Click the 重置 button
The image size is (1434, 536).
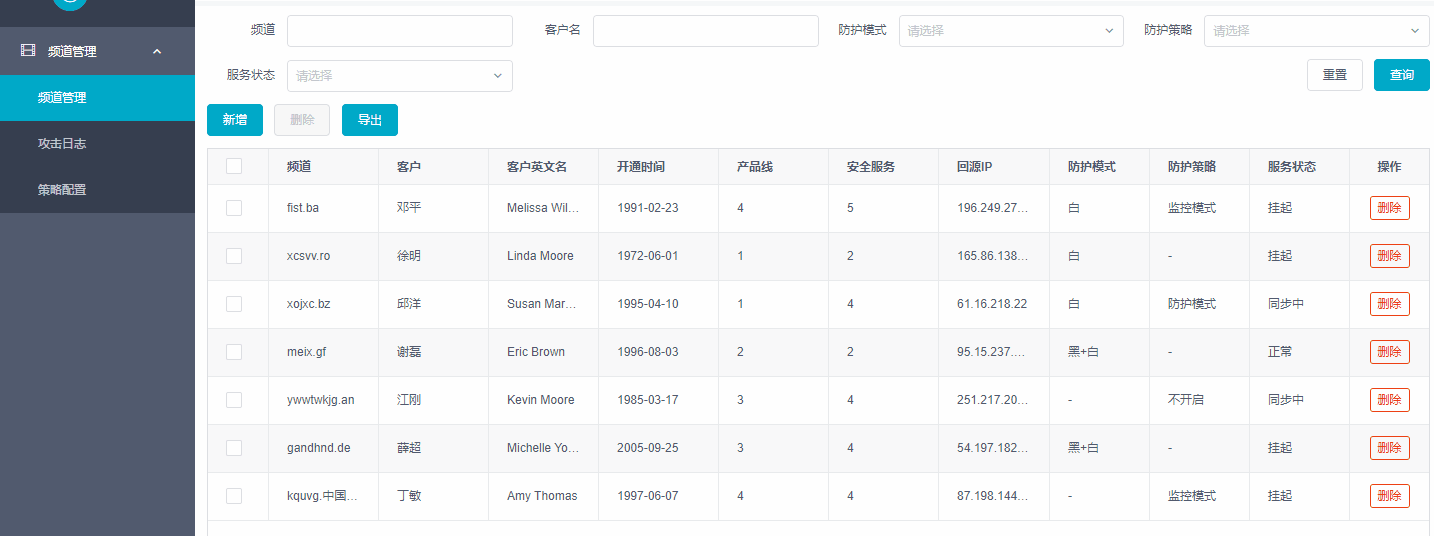[x=1335, y=75]
